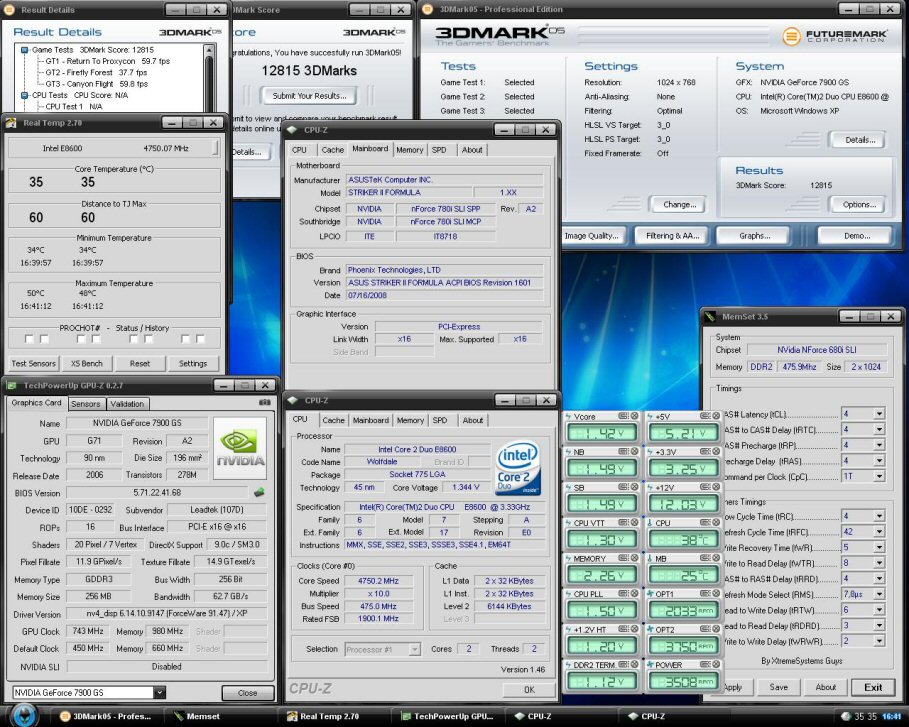Open SPD tab in upper CPU-Z window
The image size is (909, 727).
click(x=439, y=150)
